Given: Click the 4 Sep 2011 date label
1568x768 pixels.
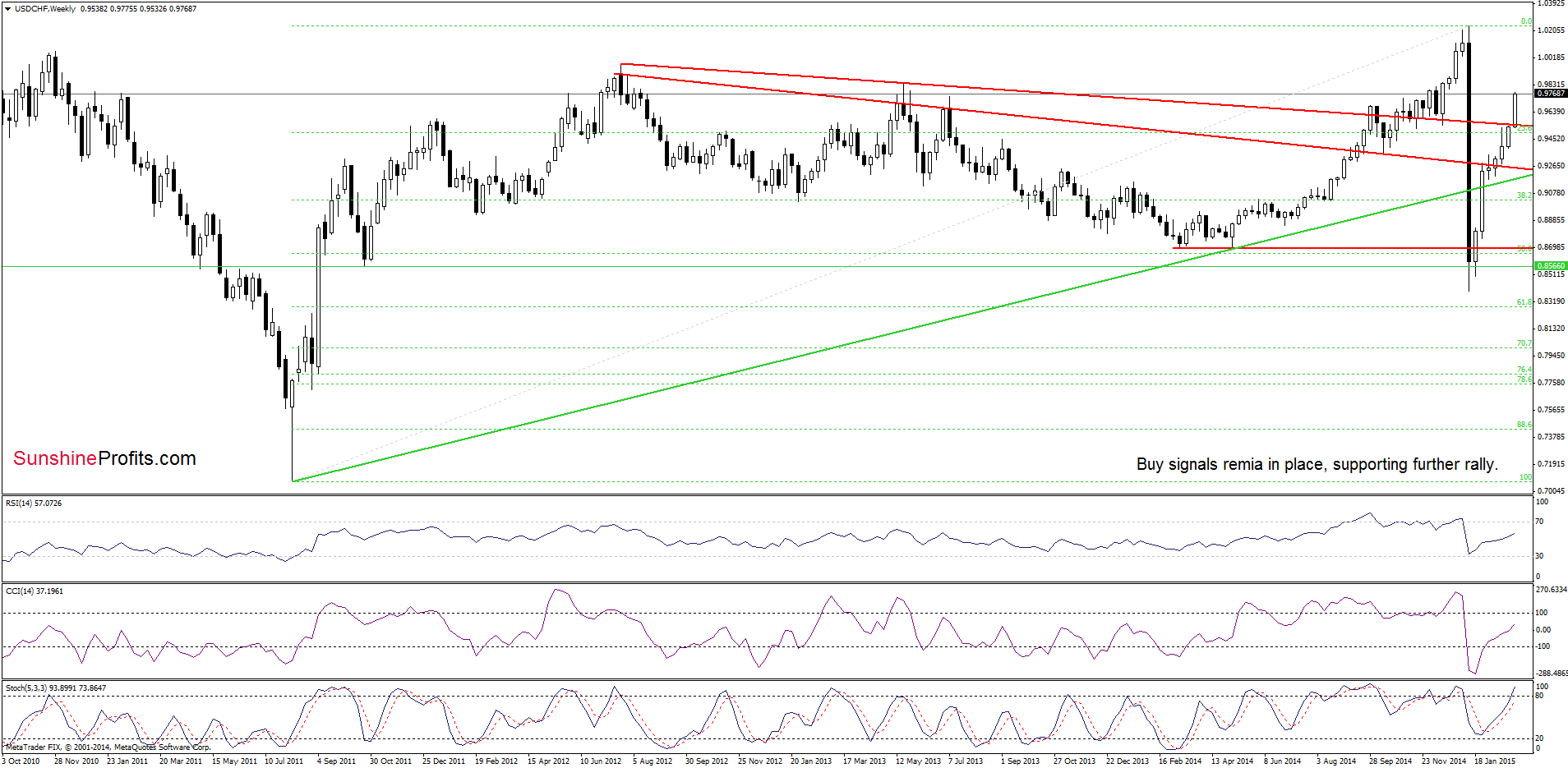Looking at the screenshot, I should pos(337,761).
